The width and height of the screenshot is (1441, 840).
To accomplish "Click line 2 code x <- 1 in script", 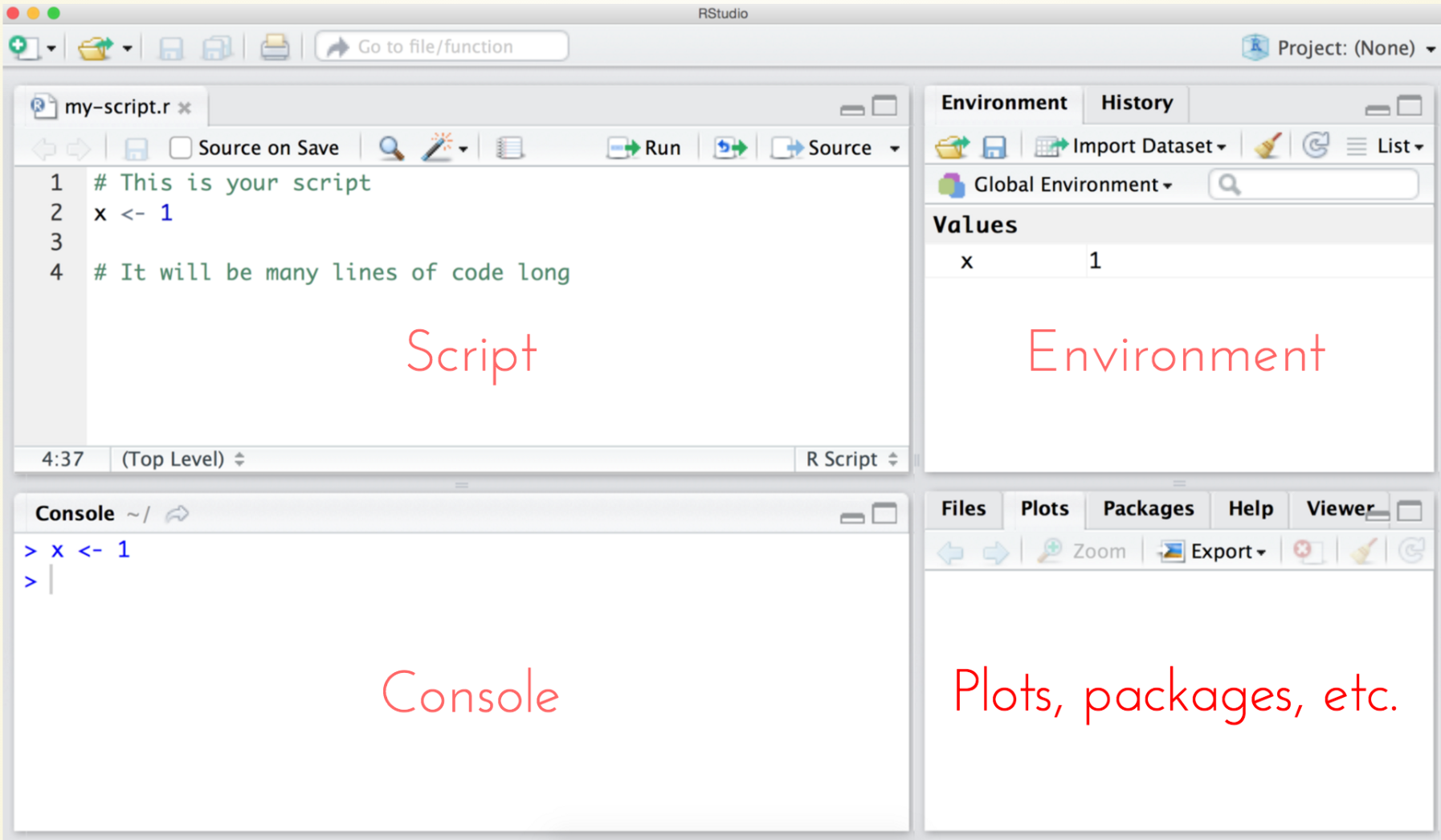I will coord(133,214).
